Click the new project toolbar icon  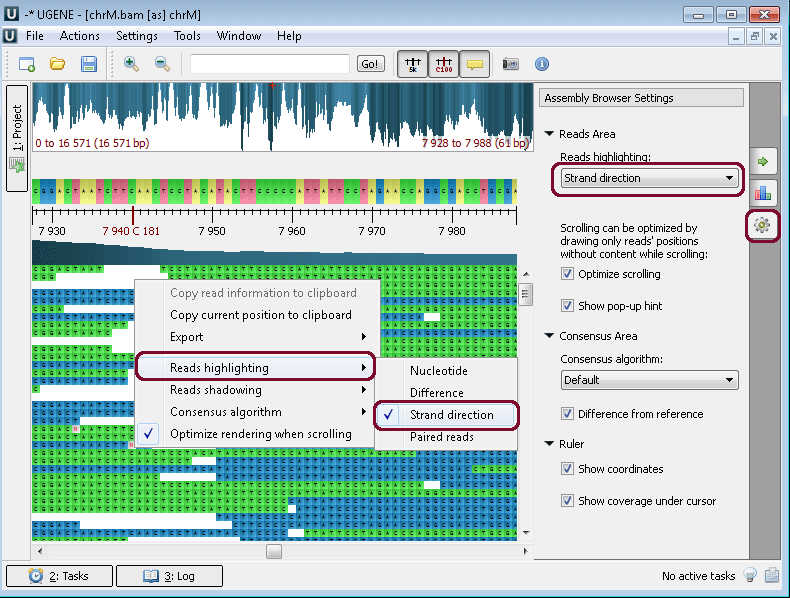pyautogui.click(x=26, y=64)
